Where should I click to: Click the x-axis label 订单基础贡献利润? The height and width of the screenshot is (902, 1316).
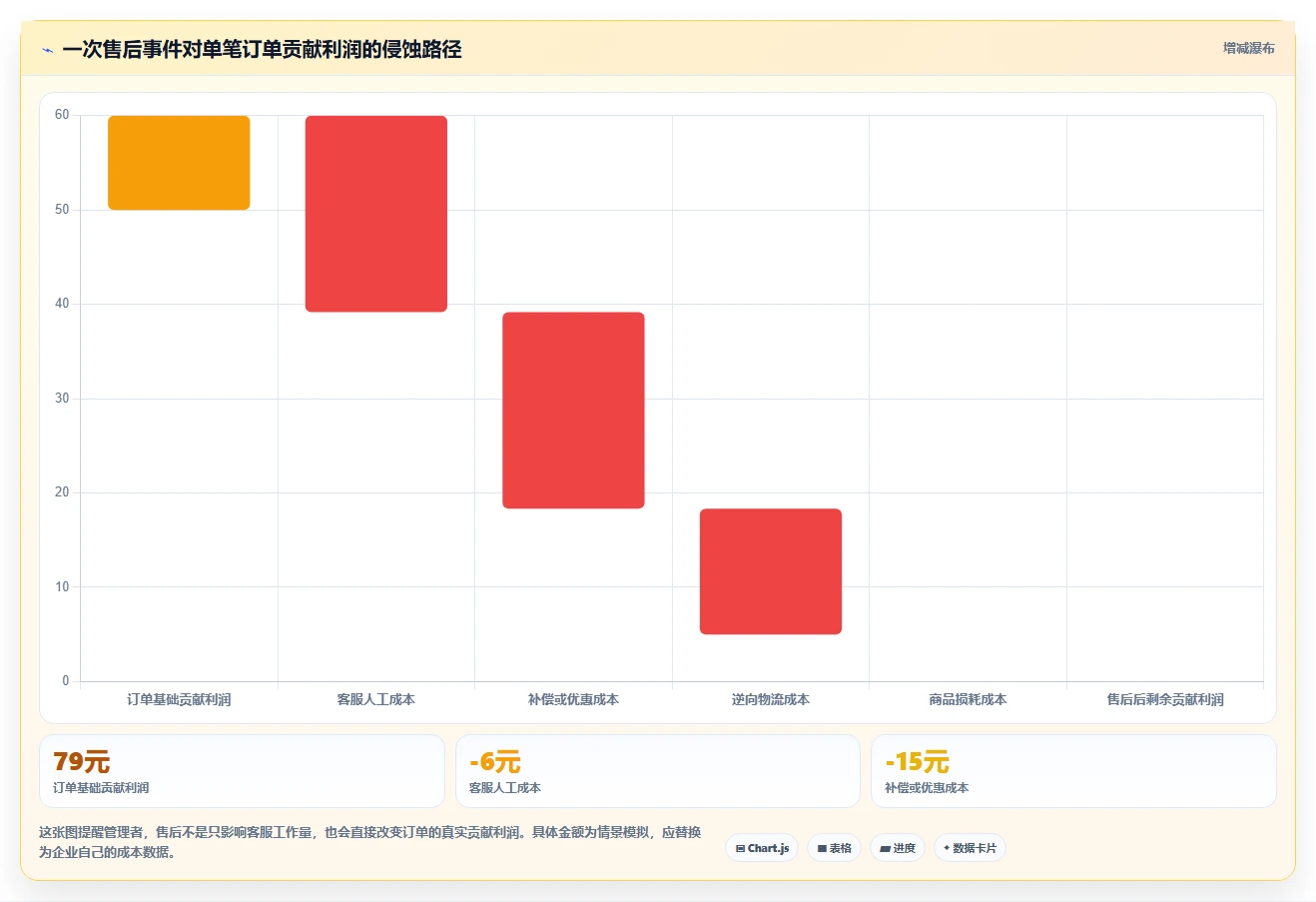pos(179,699)
